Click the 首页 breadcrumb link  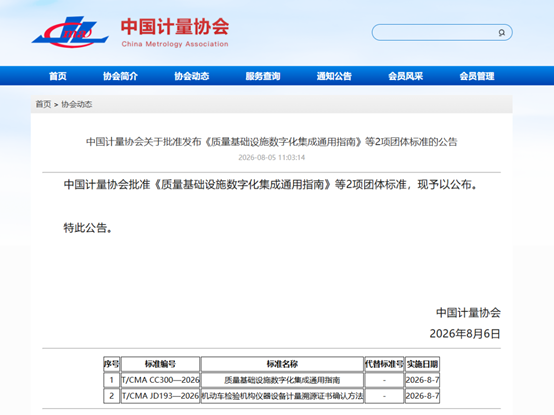pyautogui.click(x=43, y=104)
